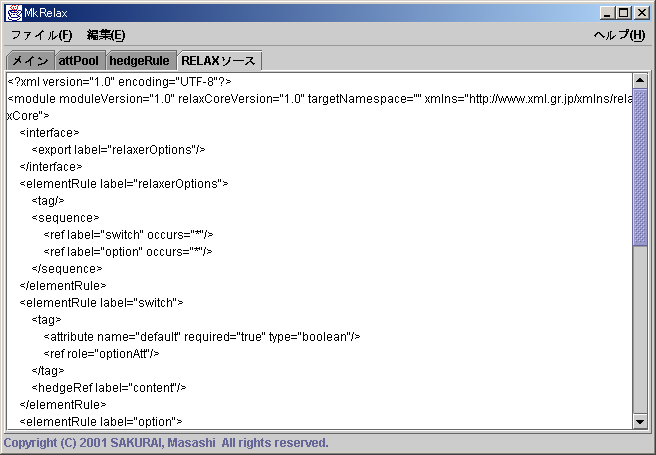Click the empty scrollbar track below the thumb
This screenshot has width=656, height=455.
tap(640, 330)
